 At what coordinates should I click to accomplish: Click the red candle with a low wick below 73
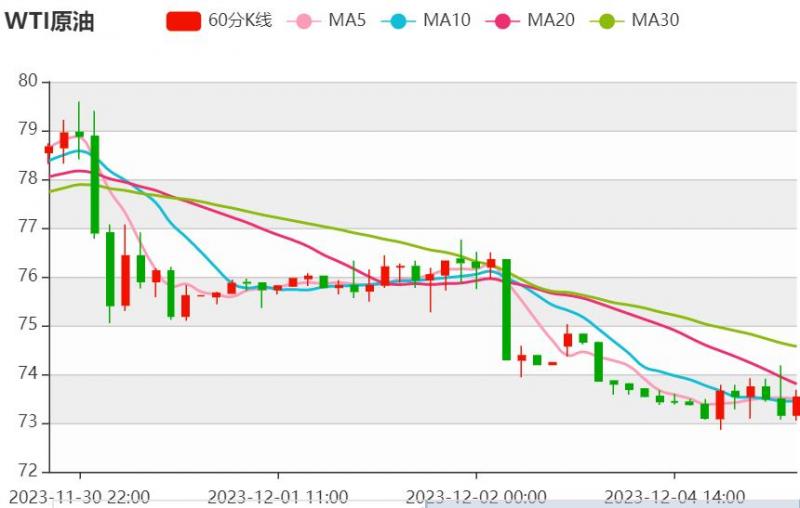click(720, 405)
